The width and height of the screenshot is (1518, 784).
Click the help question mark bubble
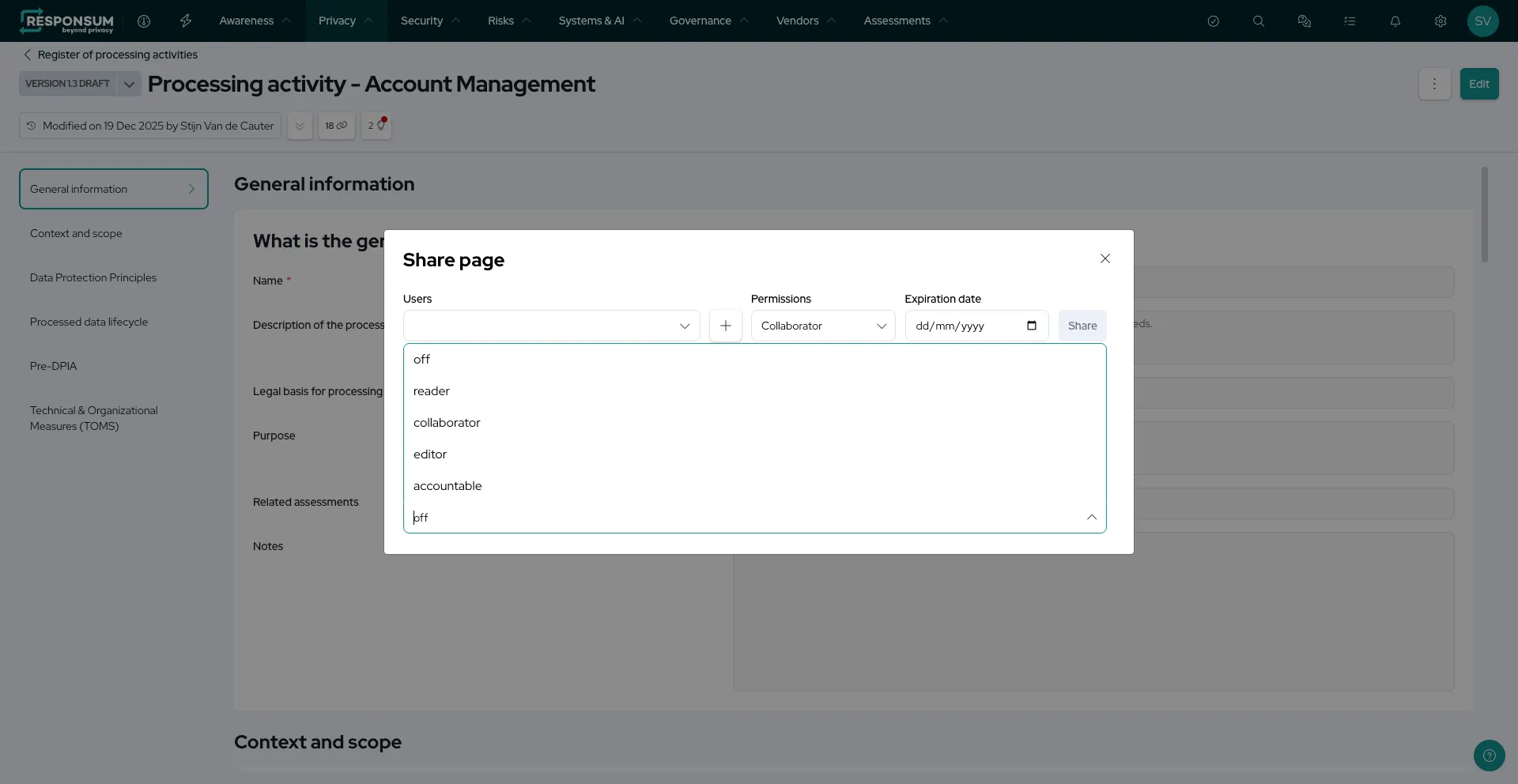[1489, 756]
